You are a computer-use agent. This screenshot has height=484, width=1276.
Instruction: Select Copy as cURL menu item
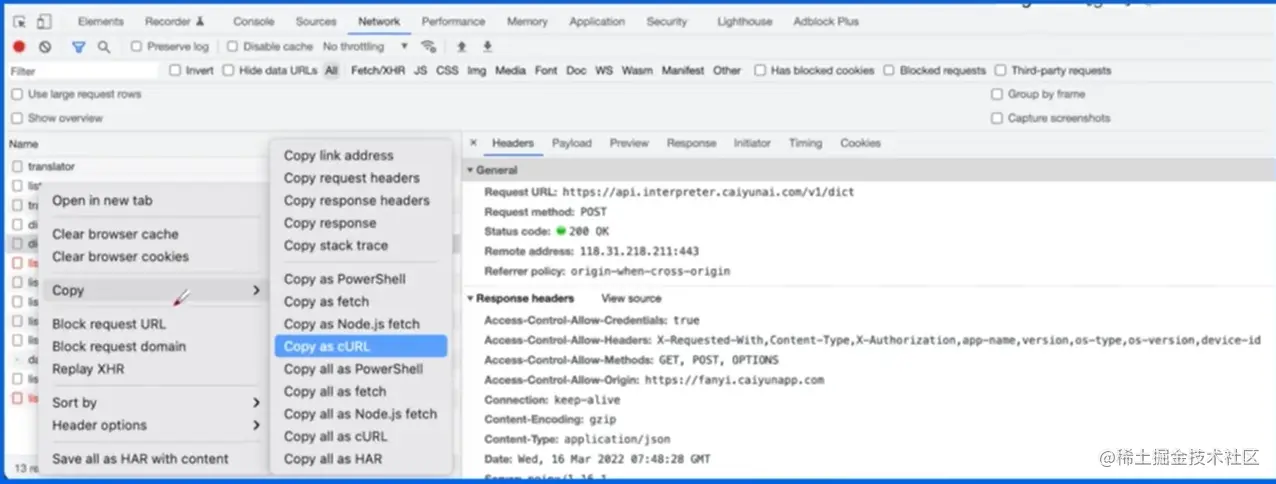[360, 346]
